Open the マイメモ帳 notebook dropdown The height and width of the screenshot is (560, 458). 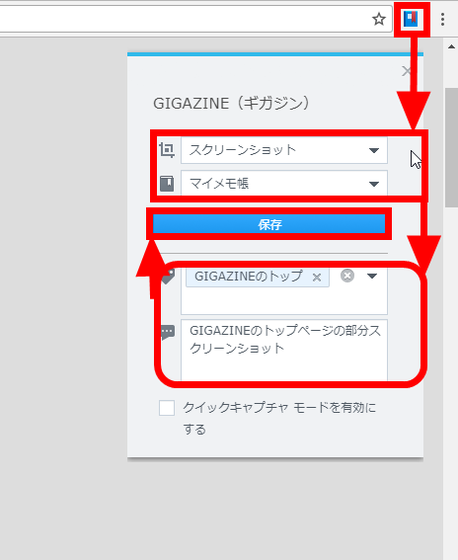(x=284, y=184)
